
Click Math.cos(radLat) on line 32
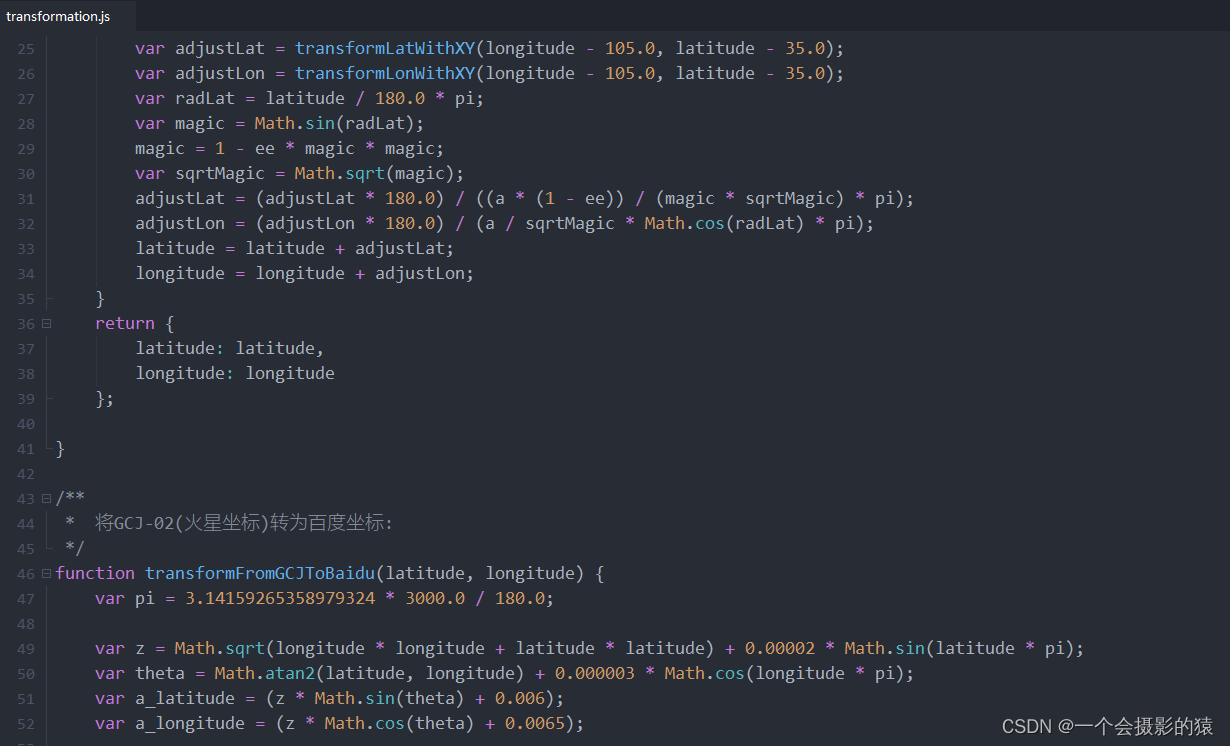[724, 224]
